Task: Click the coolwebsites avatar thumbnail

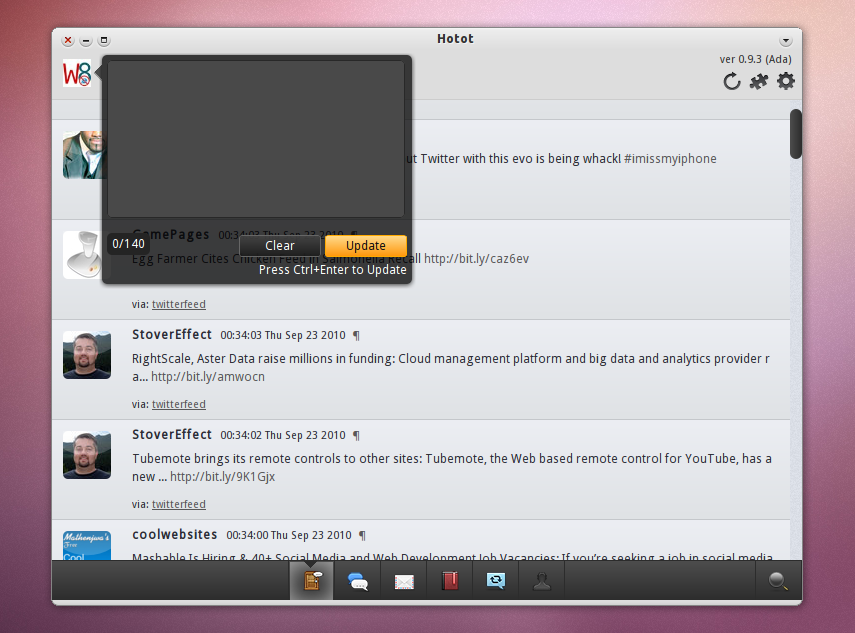Action: point(87,546)
